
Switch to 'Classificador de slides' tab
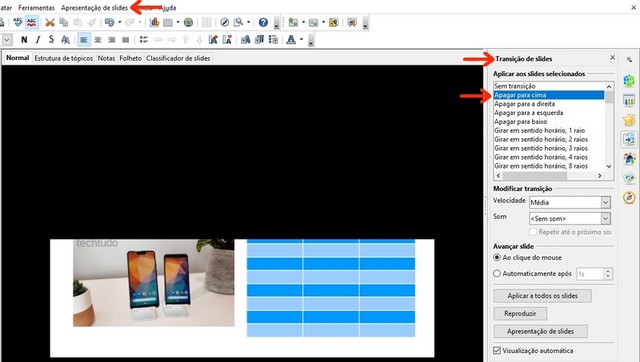coord(178,58)
